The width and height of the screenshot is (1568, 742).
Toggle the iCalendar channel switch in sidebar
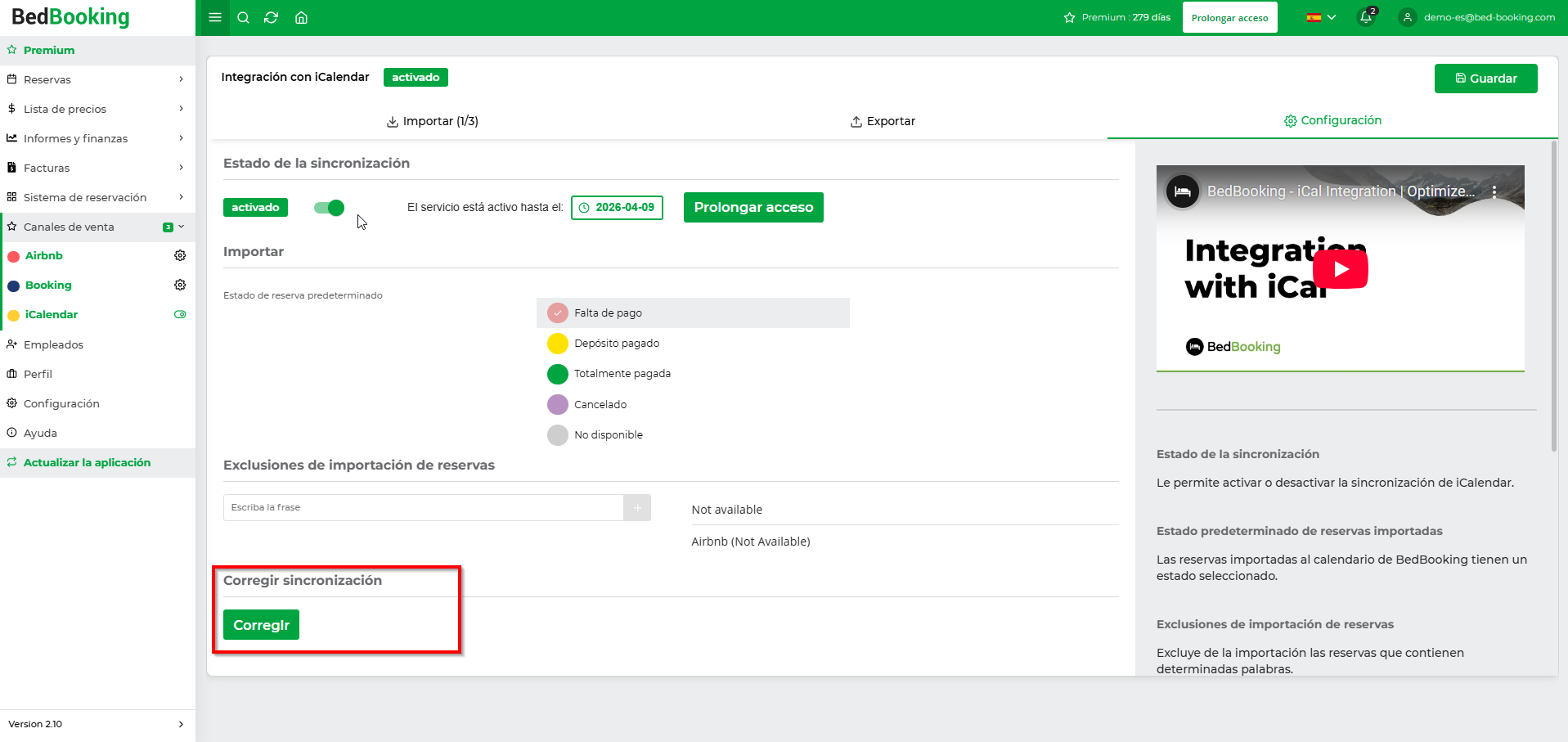pyautogui.click(x=180, y=314)
